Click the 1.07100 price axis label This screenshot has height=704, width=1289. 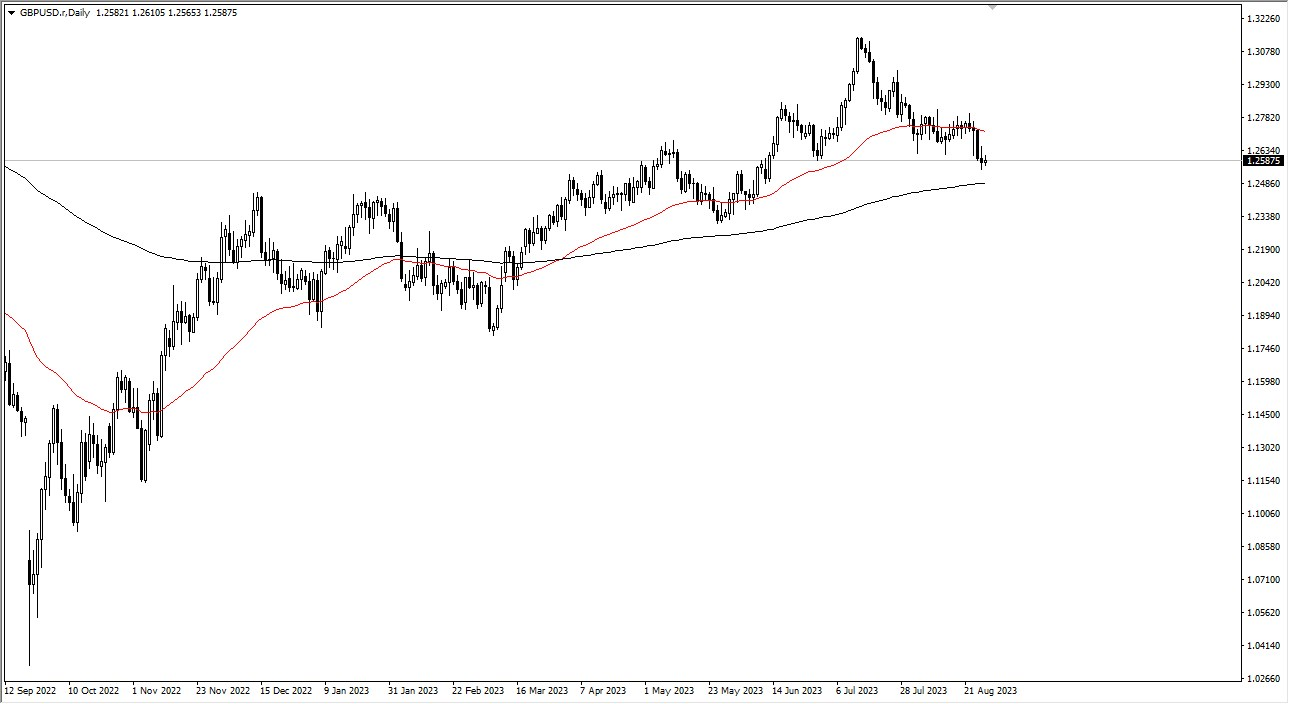1263,580
